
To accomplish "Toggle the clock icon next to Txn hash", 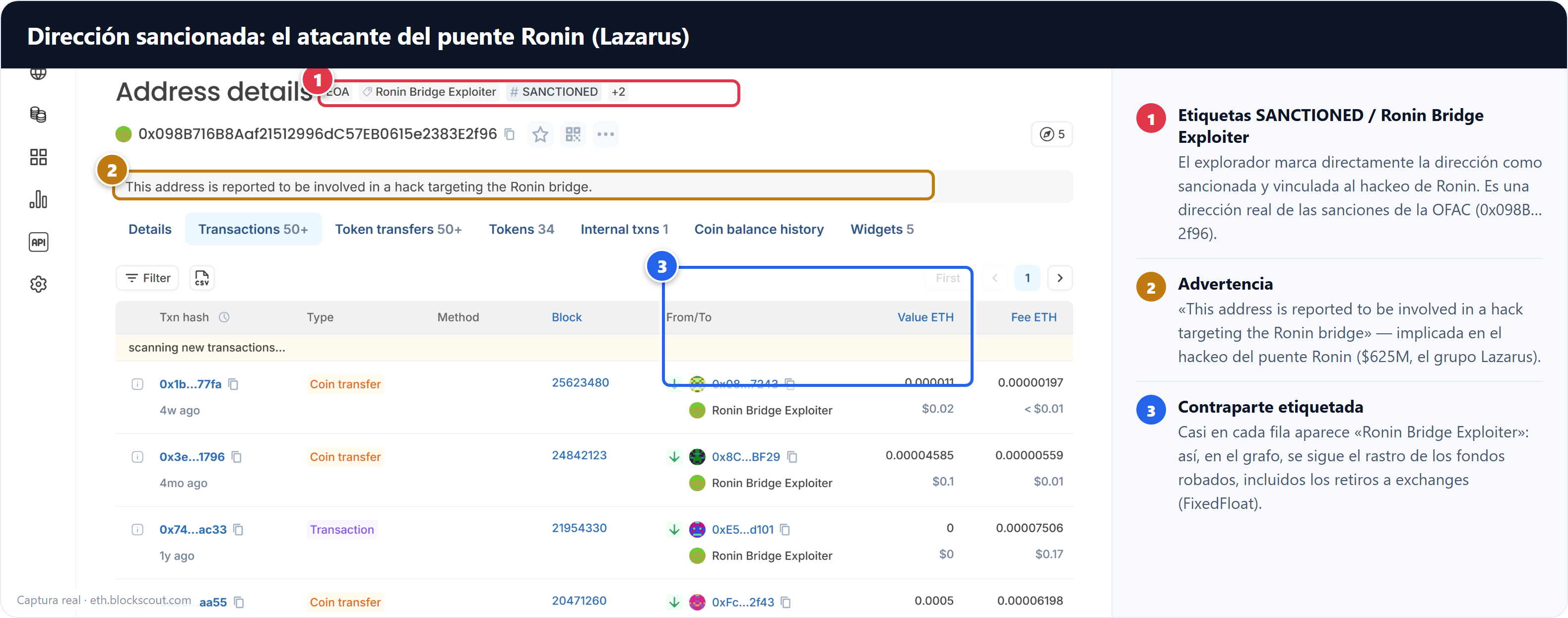I will pyautogui.click(x=224, y=317).
